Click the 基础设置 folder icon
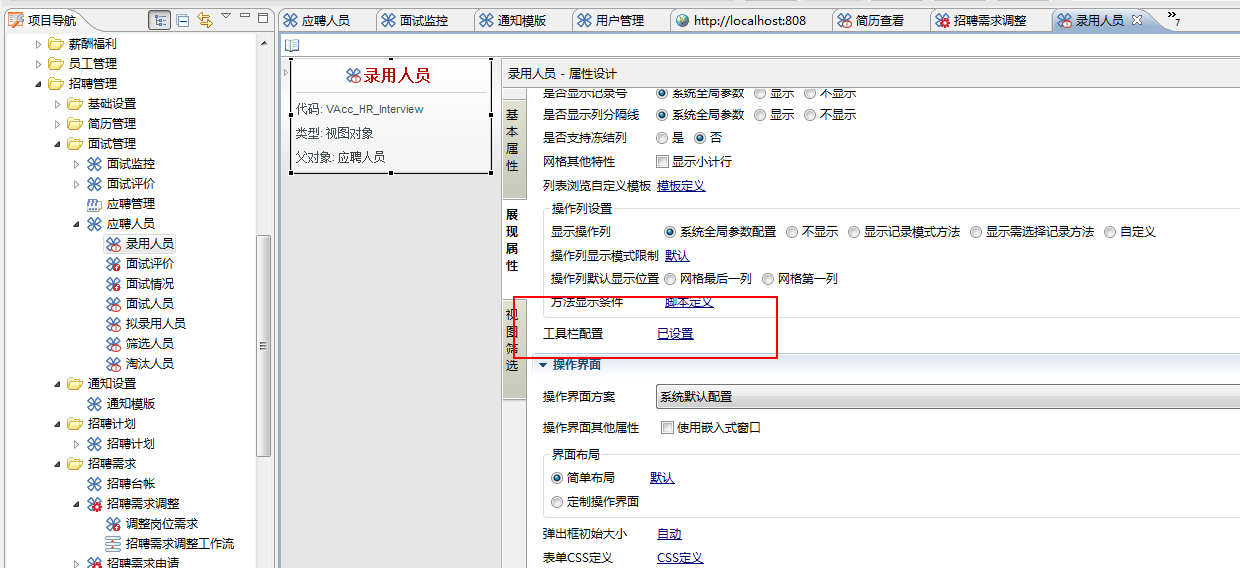The image size is (1240, 568). coord(75,103)
